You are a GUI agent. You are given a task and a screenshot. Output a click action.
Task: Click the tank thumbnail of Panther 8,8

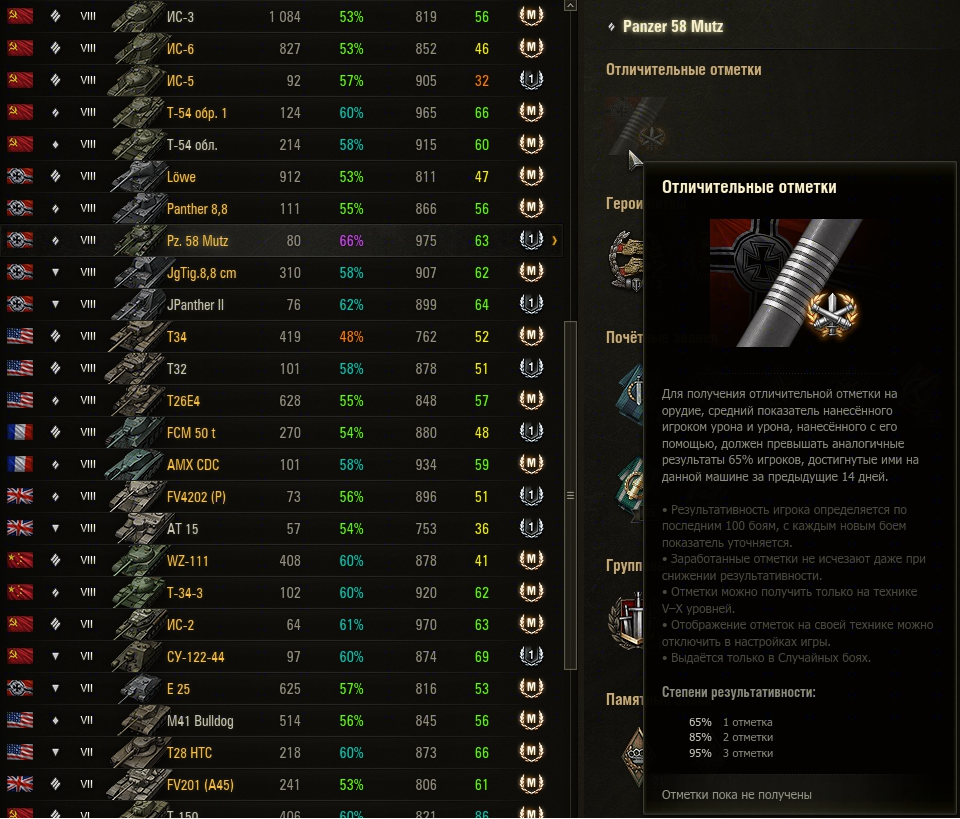[x=138, y=208]
